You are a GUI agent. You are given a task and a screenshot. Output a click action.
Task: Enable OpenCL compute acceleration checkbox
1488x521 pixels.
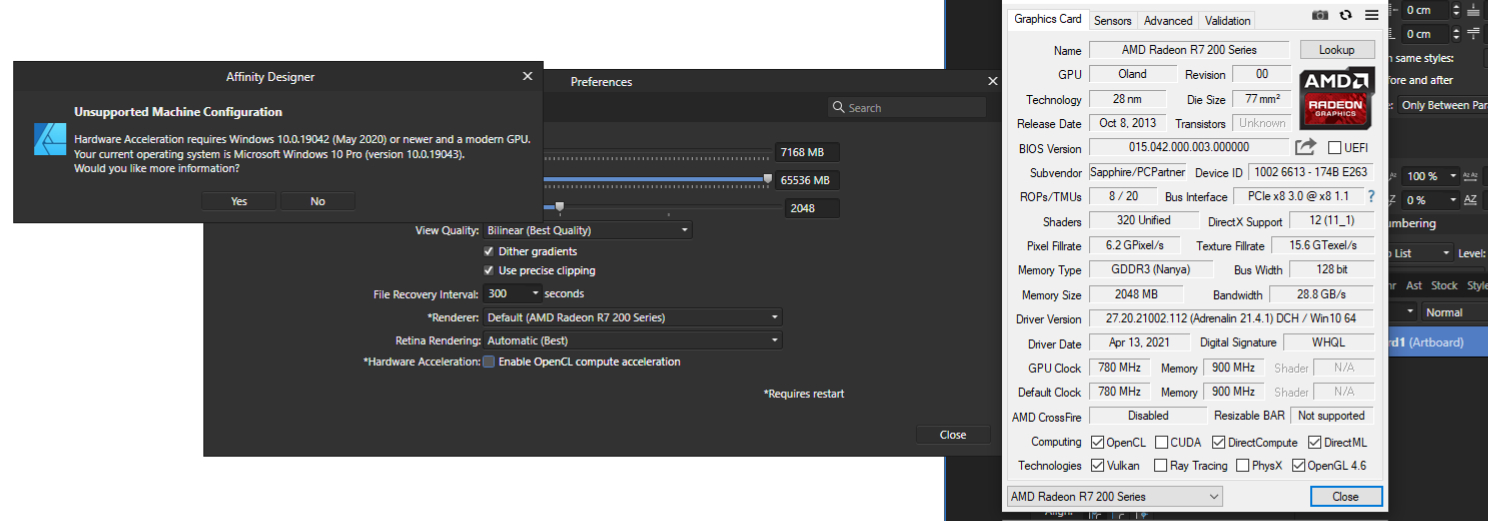[x=489, y=362]
